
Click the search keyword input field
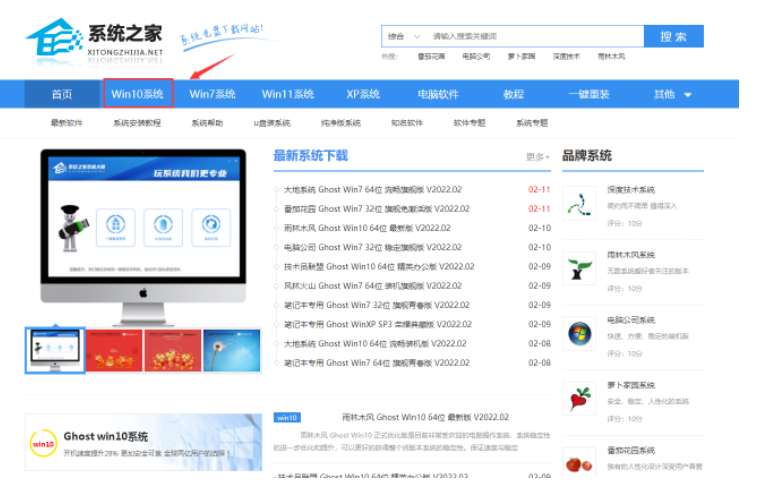click(535, 37)
